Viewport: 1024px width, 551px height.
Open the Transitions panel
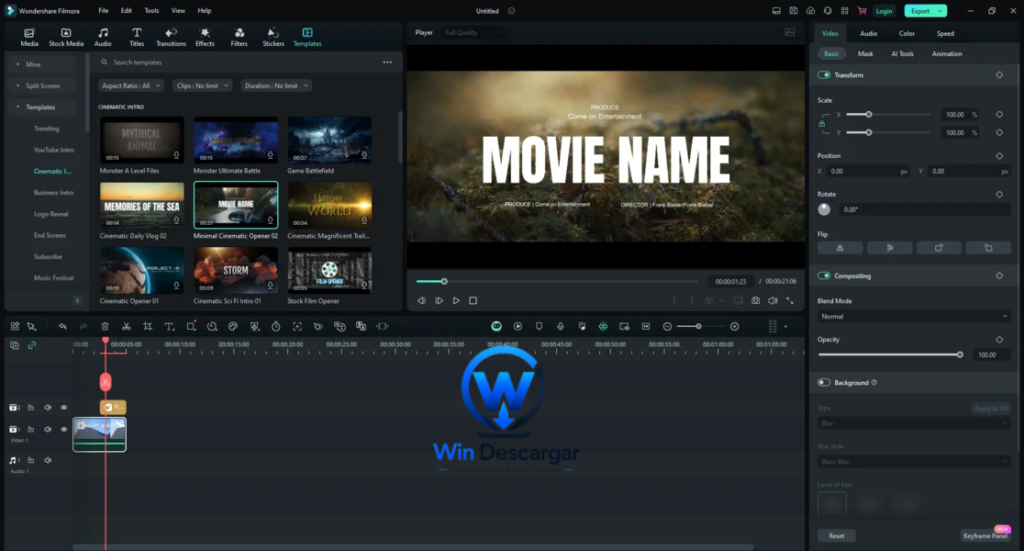(171, 37)
